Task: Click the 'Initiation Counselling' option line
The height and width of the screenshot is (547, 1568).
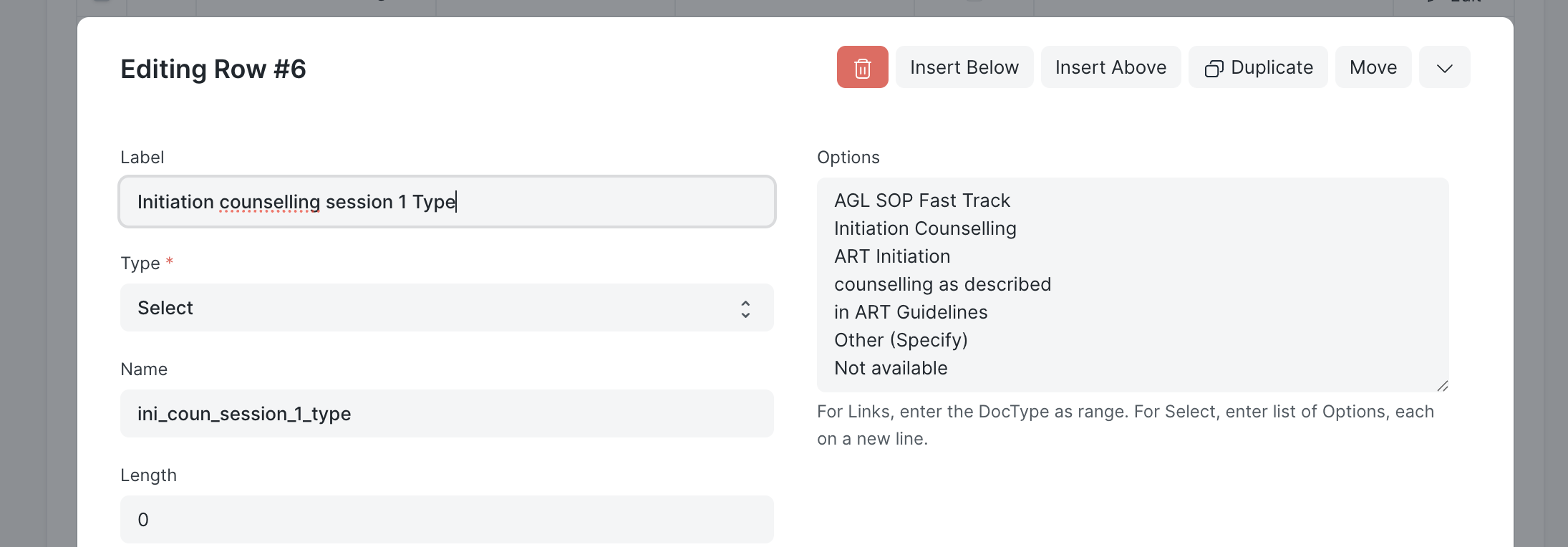Action: coord(925,228)
